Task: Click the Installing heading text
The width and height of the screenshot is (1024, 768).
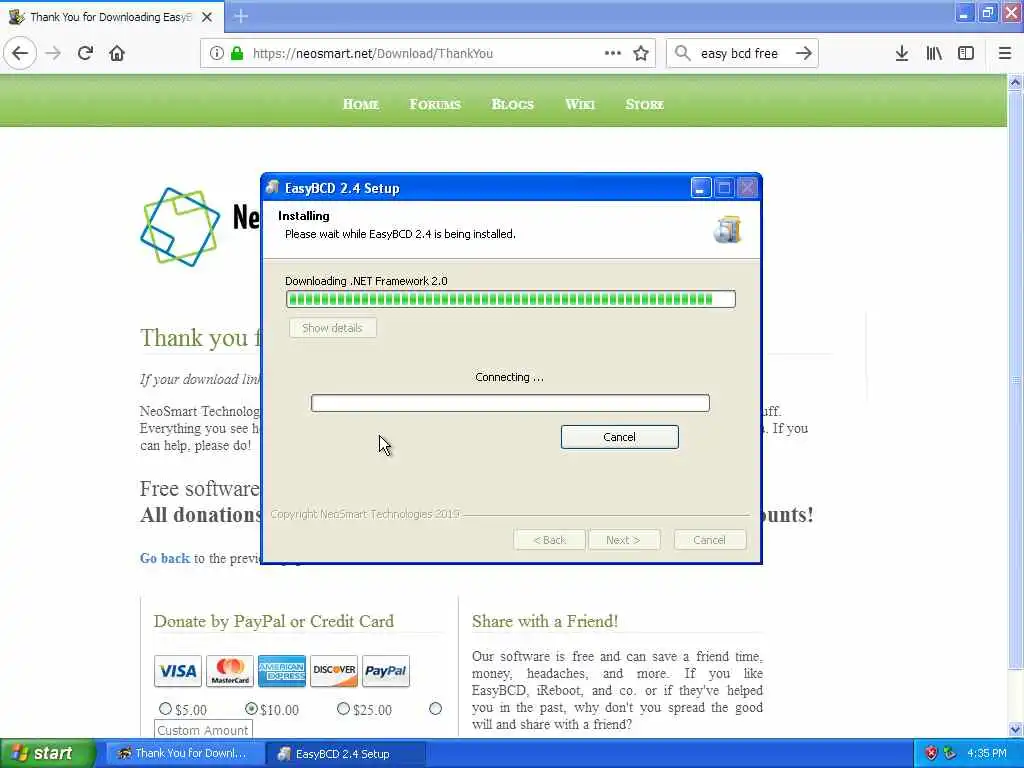Action: click(x=304, y=216)
